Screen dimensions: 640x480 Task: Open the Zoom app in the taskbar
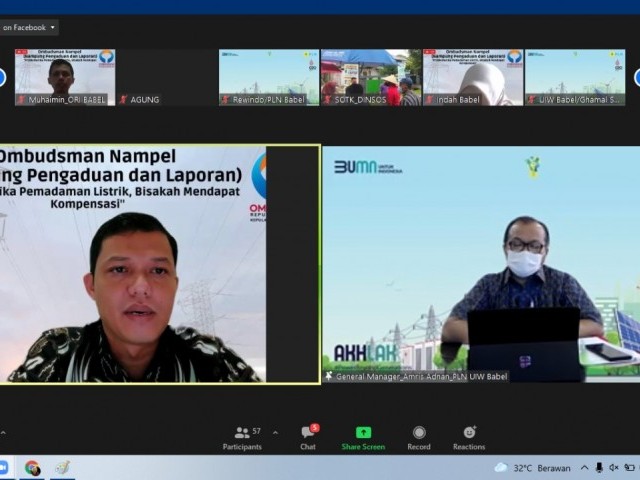(4, 468)
